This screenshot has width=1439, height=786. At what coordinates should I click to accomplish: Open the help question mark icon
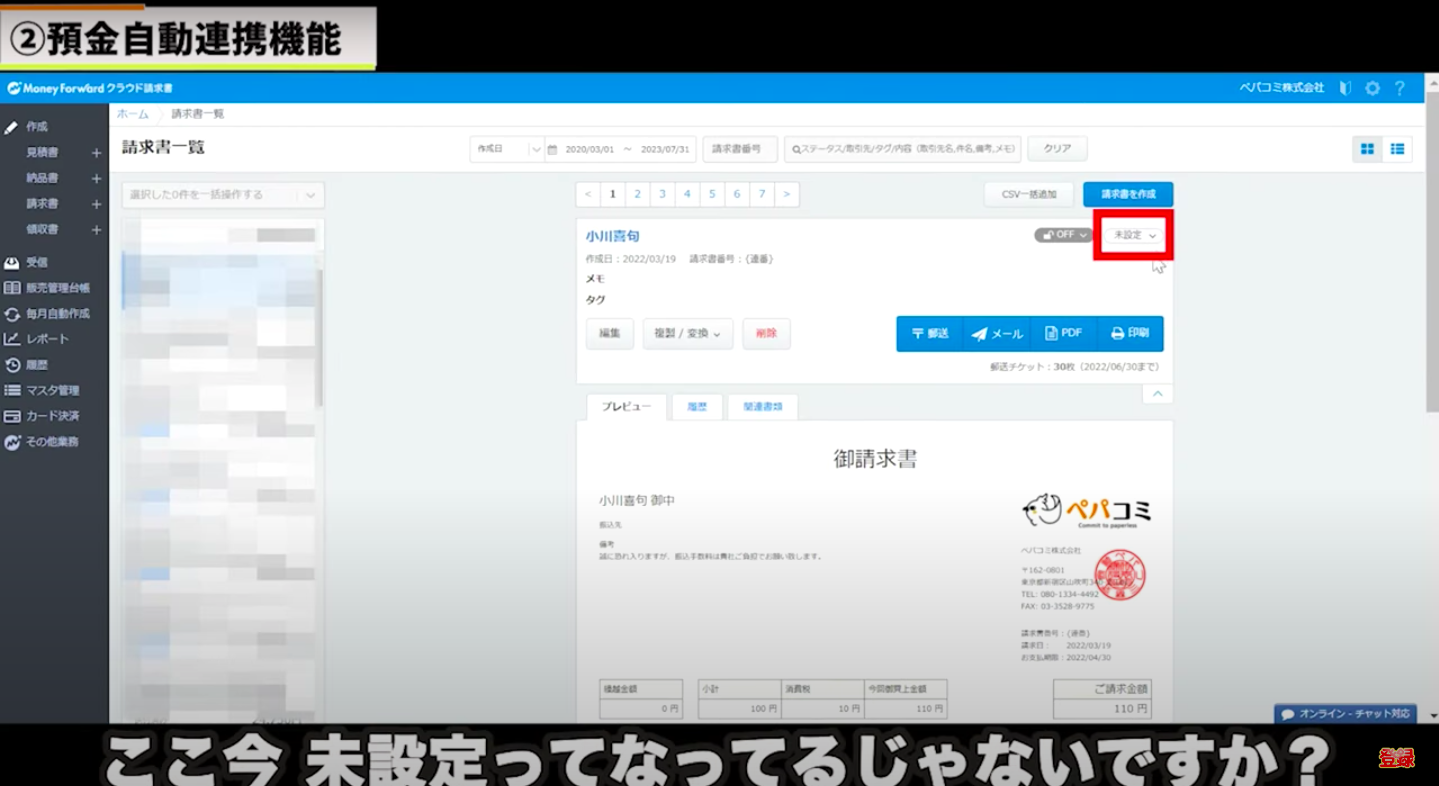pyautogui.click(x=1400, y=88)
